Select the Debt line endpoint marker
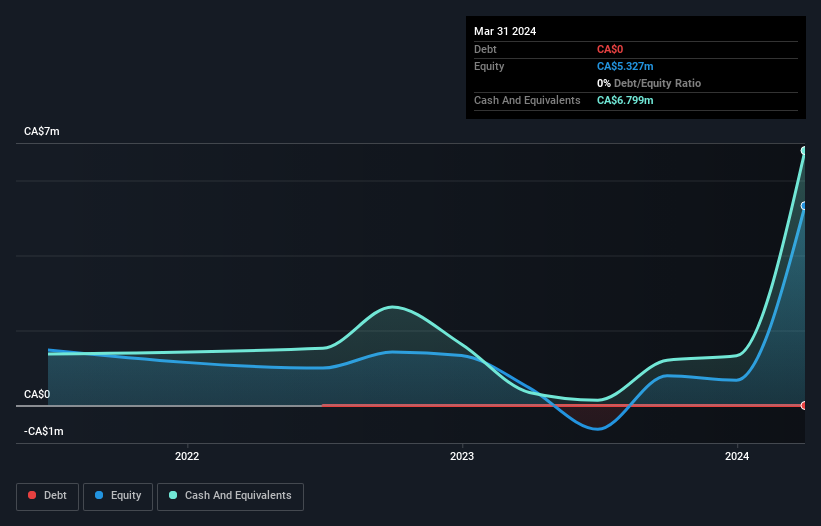Screen dimensions: 821x526 (x=804, y=405)
